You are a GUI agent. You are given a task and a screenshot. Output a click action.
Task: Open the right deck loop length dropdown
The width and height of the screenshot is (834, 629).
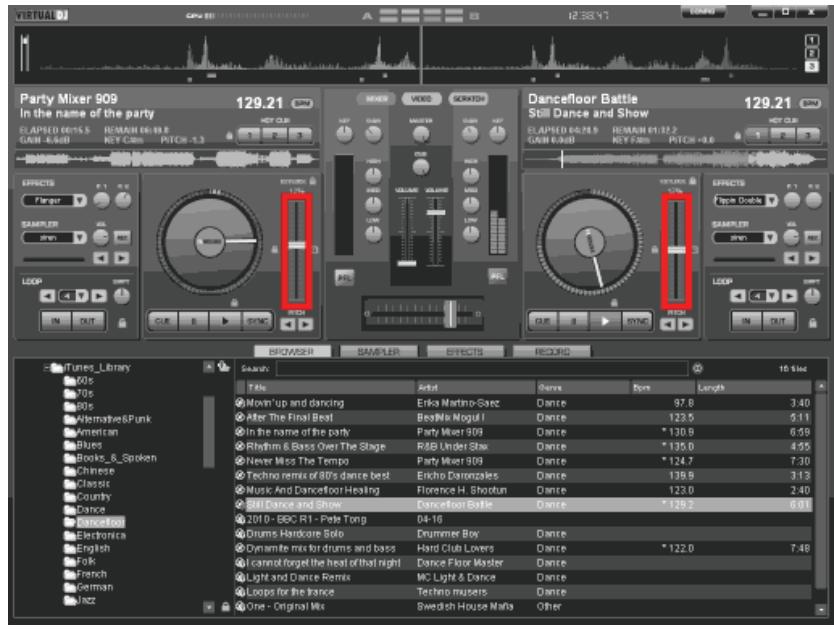[772, 296]
